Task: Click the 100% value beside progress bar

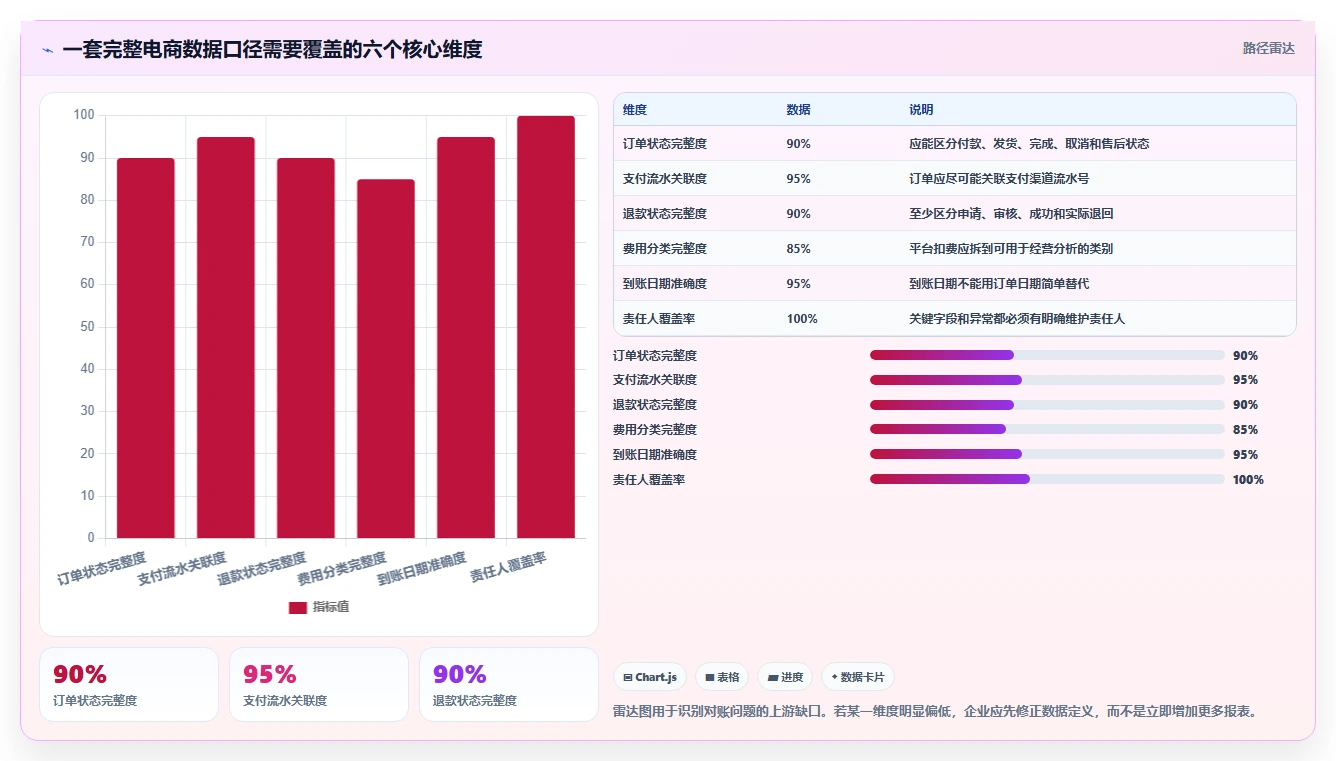Action: pos(1248,480)
